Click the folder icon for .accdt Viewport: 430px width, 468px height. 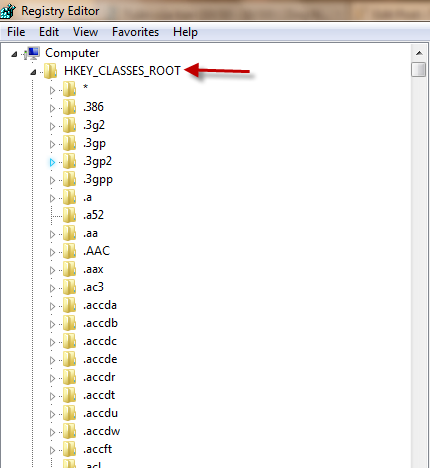click(x=69, y=395)
